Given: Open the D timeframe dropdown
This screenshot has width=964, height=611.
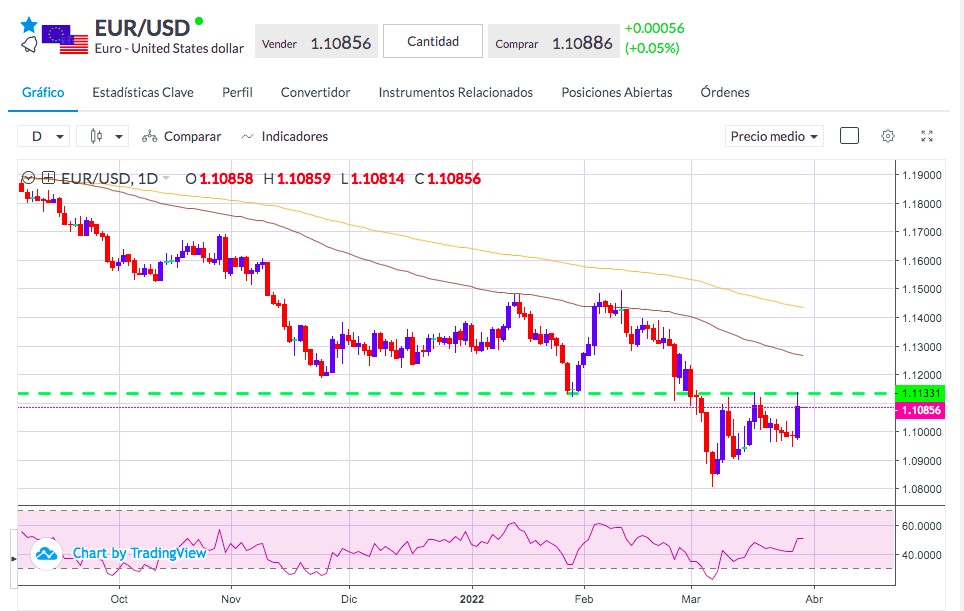Looking at the screenshot, I should coord(43,136).
